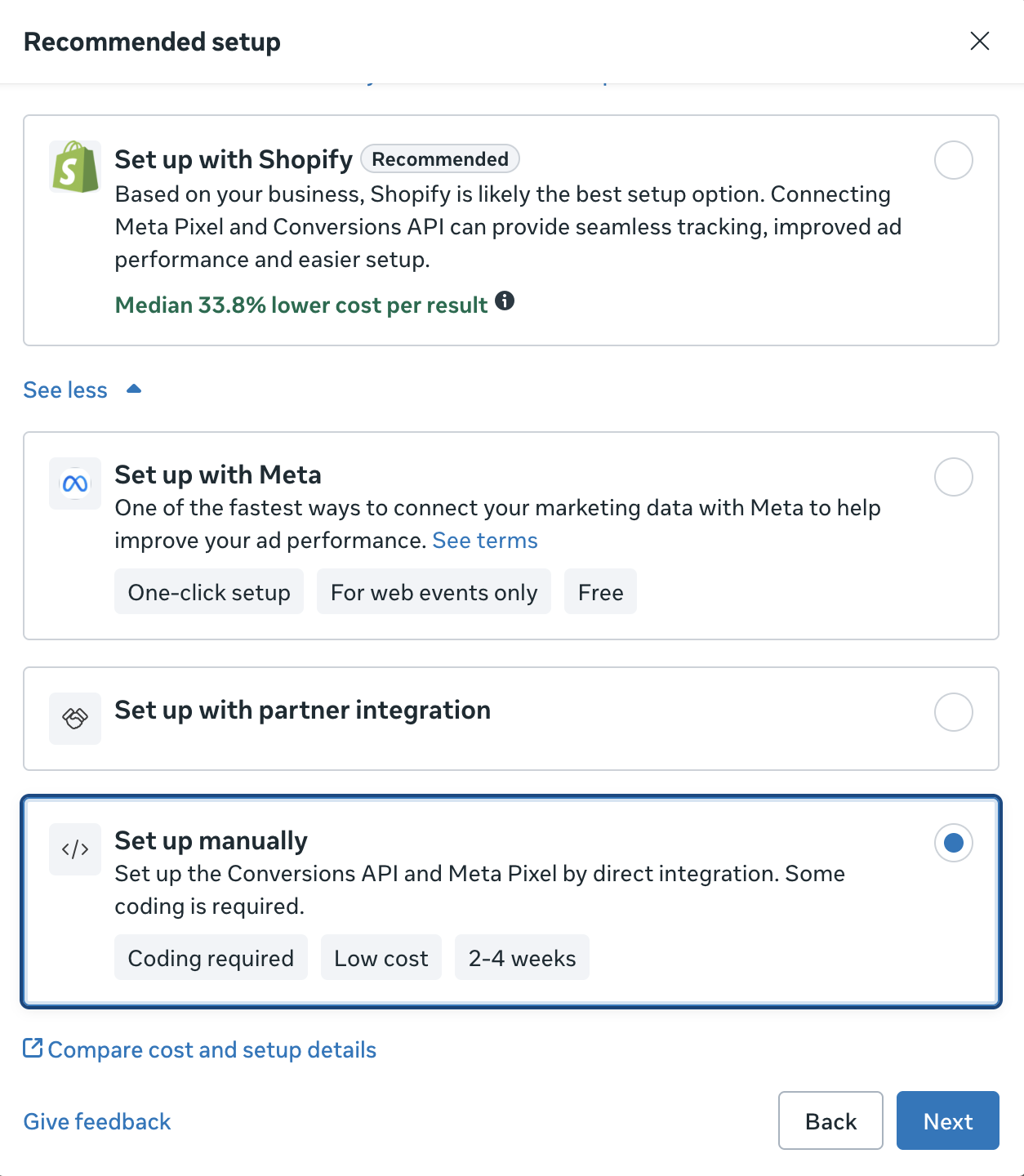Open Compare cost and setup details link
The height and width of the screenshot is (1176, 1024).
212,1049
